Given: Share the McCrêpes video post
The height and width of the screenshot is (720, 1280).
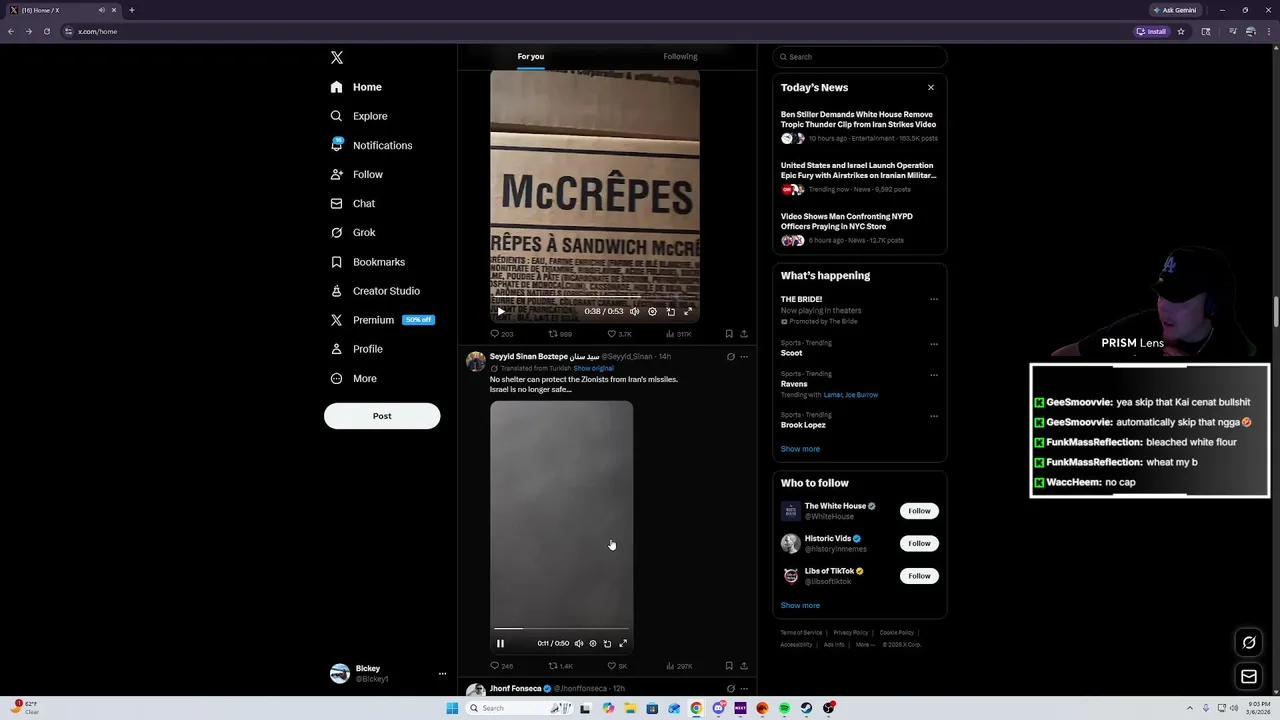Looking at the screenshot, I should 744,334.
